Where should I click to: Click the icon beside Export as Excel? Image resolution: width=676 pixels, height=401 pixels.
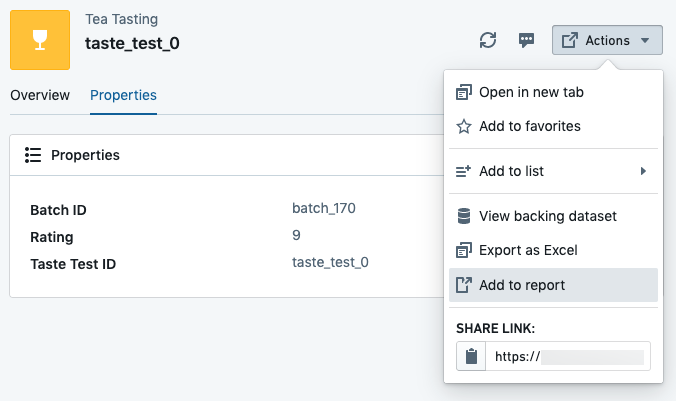[x=464, y=251]
